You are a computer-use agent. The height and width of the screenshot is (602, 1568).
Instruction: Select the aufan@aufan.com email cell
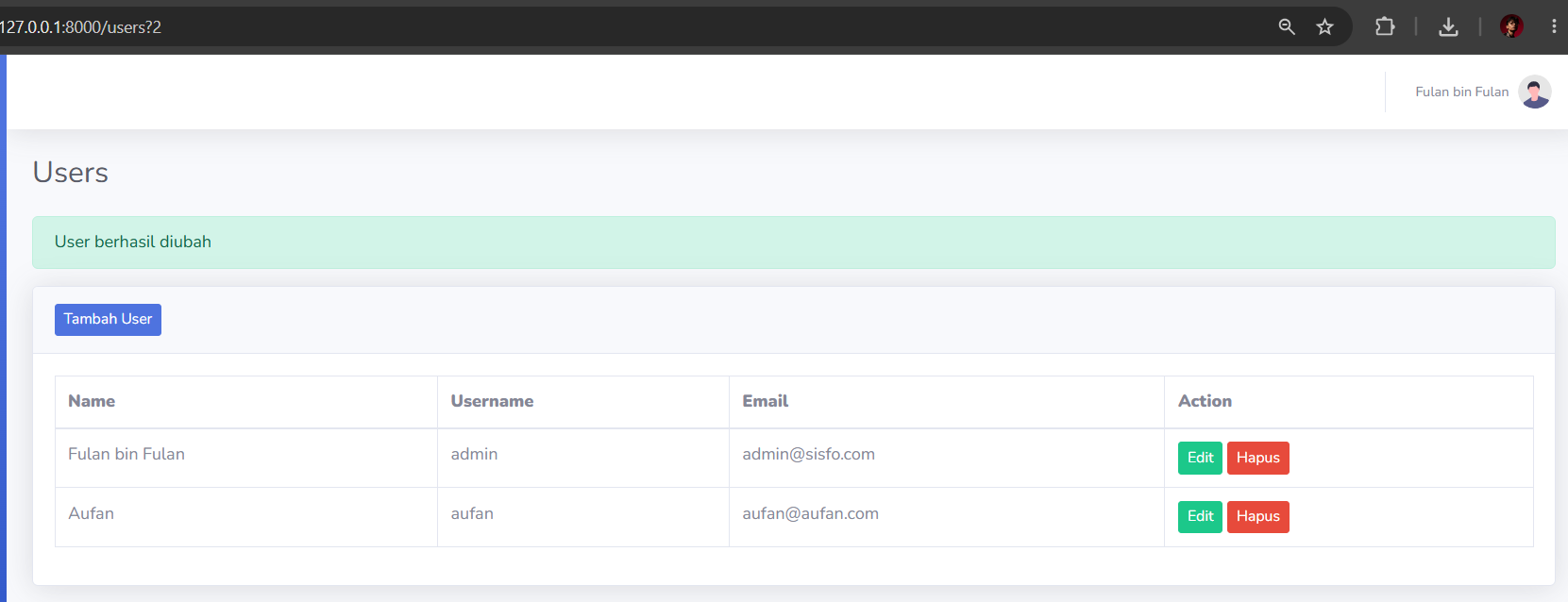coord(947,517)
